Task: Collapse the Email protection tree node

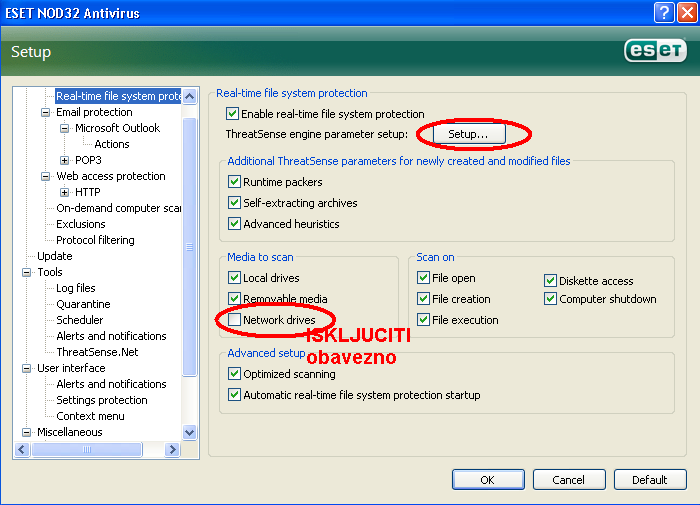Action: 46,113
